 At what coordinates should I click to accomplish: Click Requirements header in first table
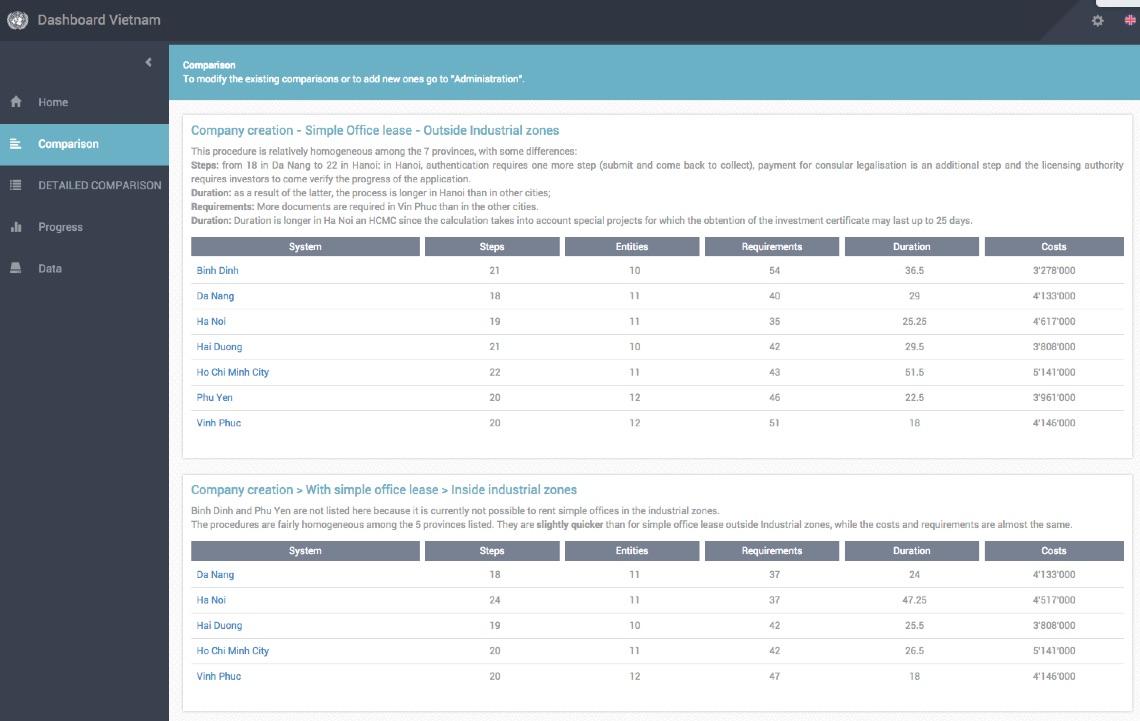(x=771, y=246)
